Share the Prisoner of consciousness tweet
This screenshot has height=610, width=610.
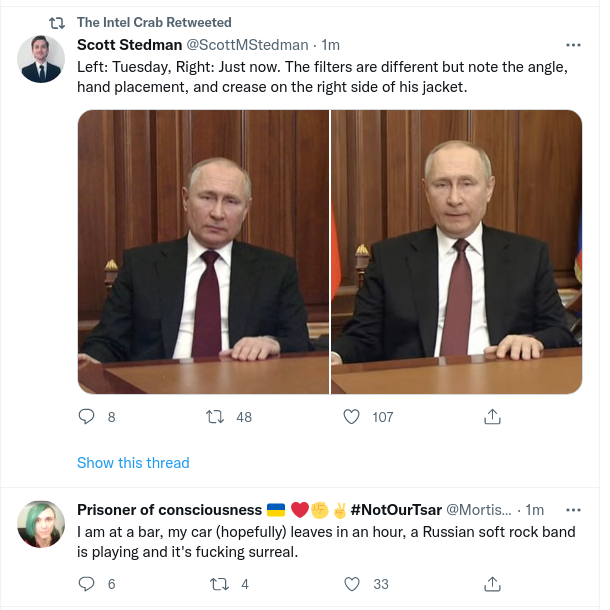(492, 584)
